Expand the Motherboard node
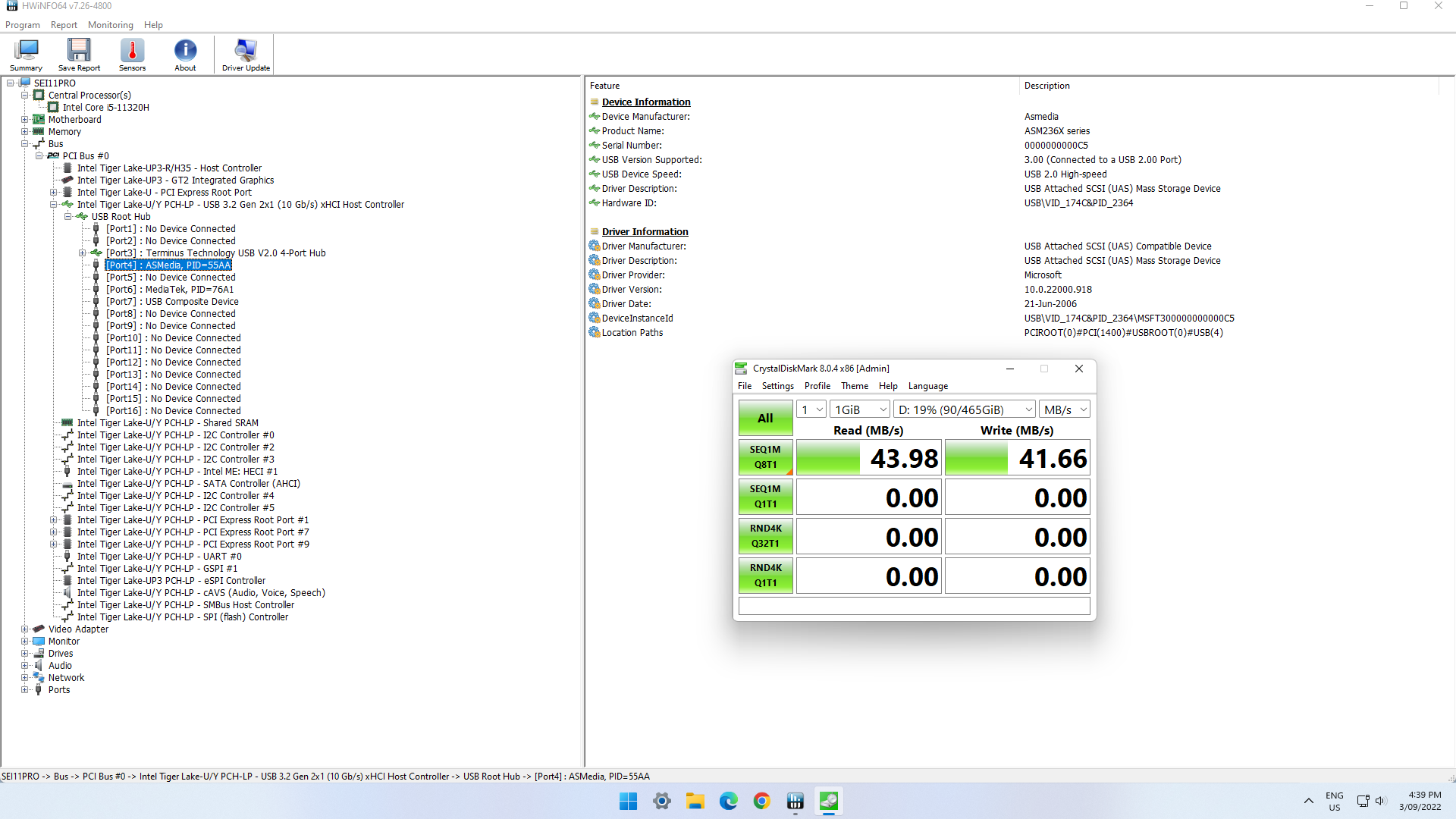Screen dimensions: 1456x819 pyautogui.click(x=24, y=120)
